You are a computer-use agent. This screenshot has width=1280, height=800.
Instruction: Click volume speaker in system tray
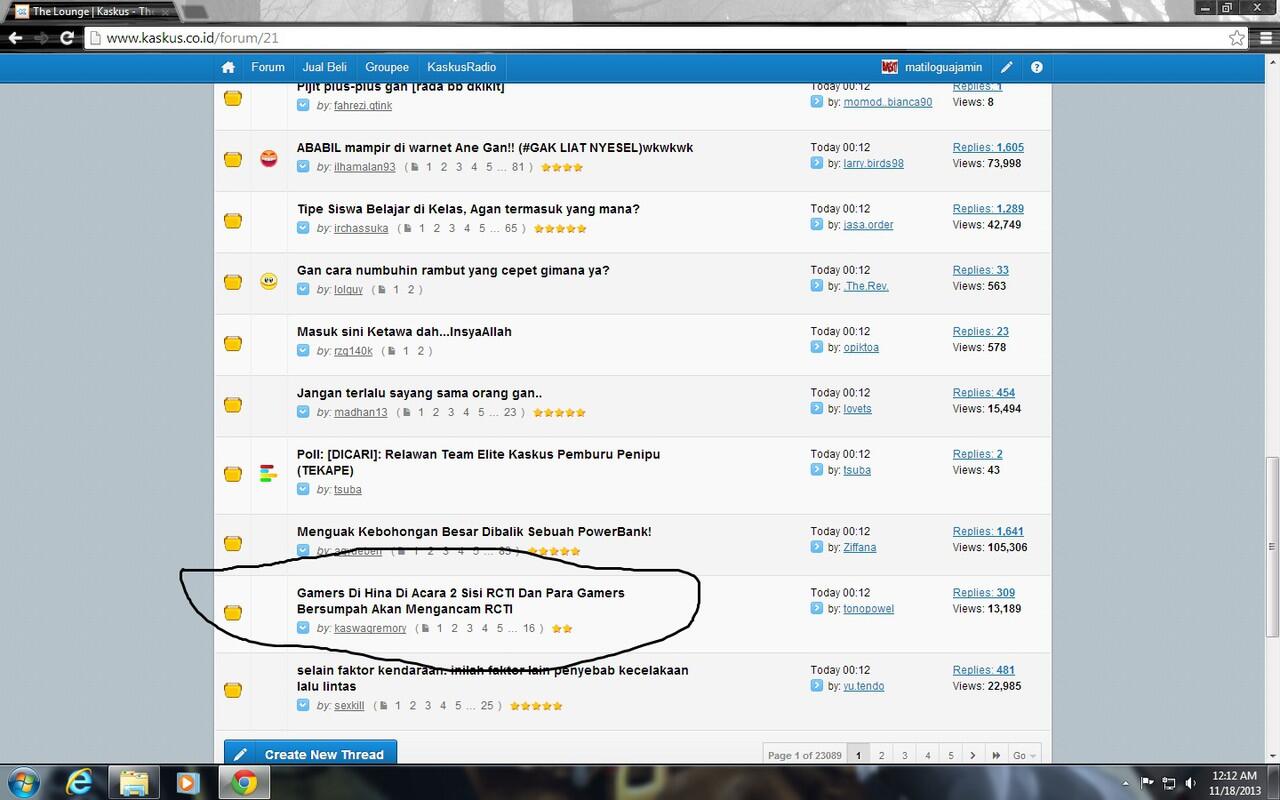(x=1191, y=783)
